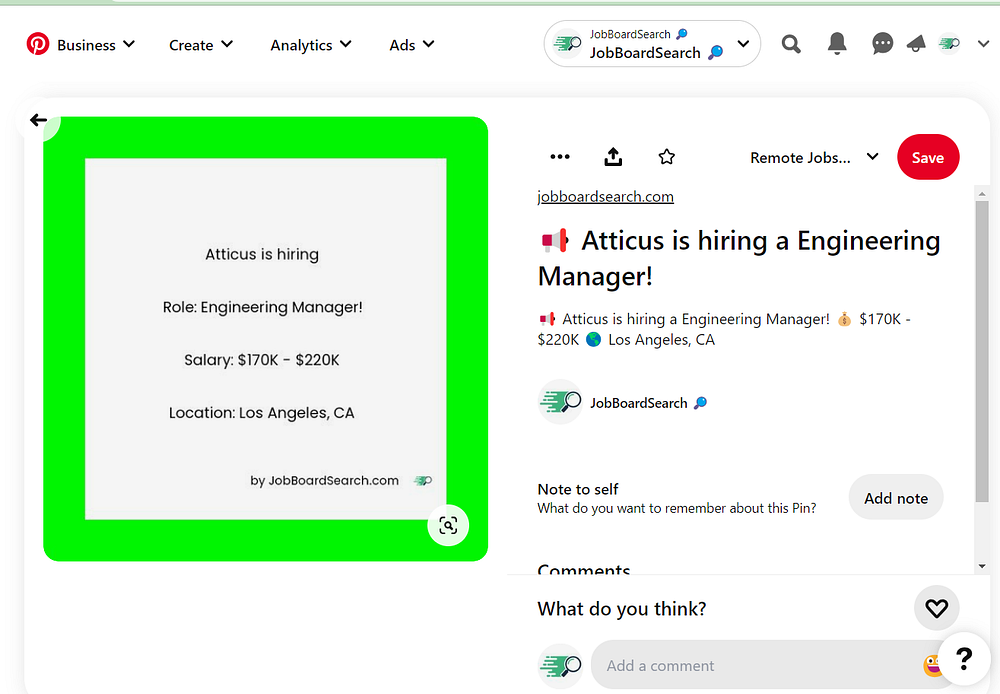Viewport: 1000px width, 694px height.
Task: Open the Ads menu
Action: coord(411,45)
